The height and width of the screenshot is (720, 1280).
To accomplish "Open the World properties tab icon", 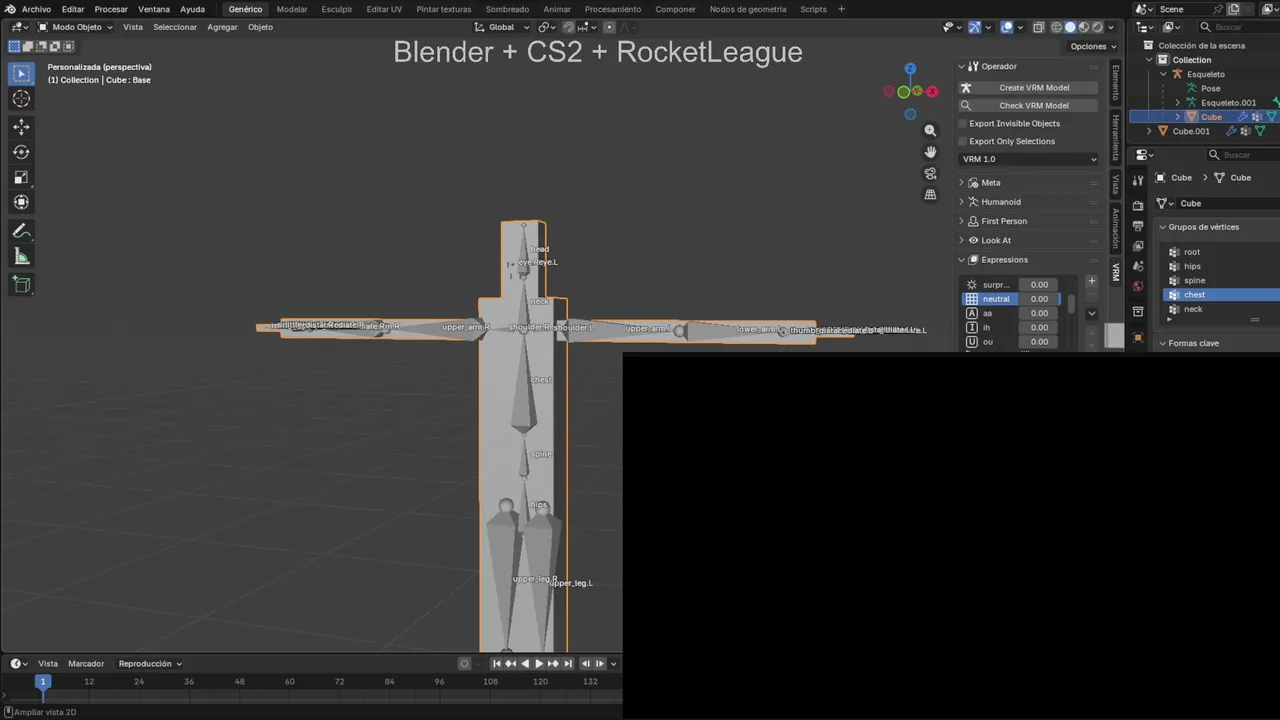I will (1138, 287).
